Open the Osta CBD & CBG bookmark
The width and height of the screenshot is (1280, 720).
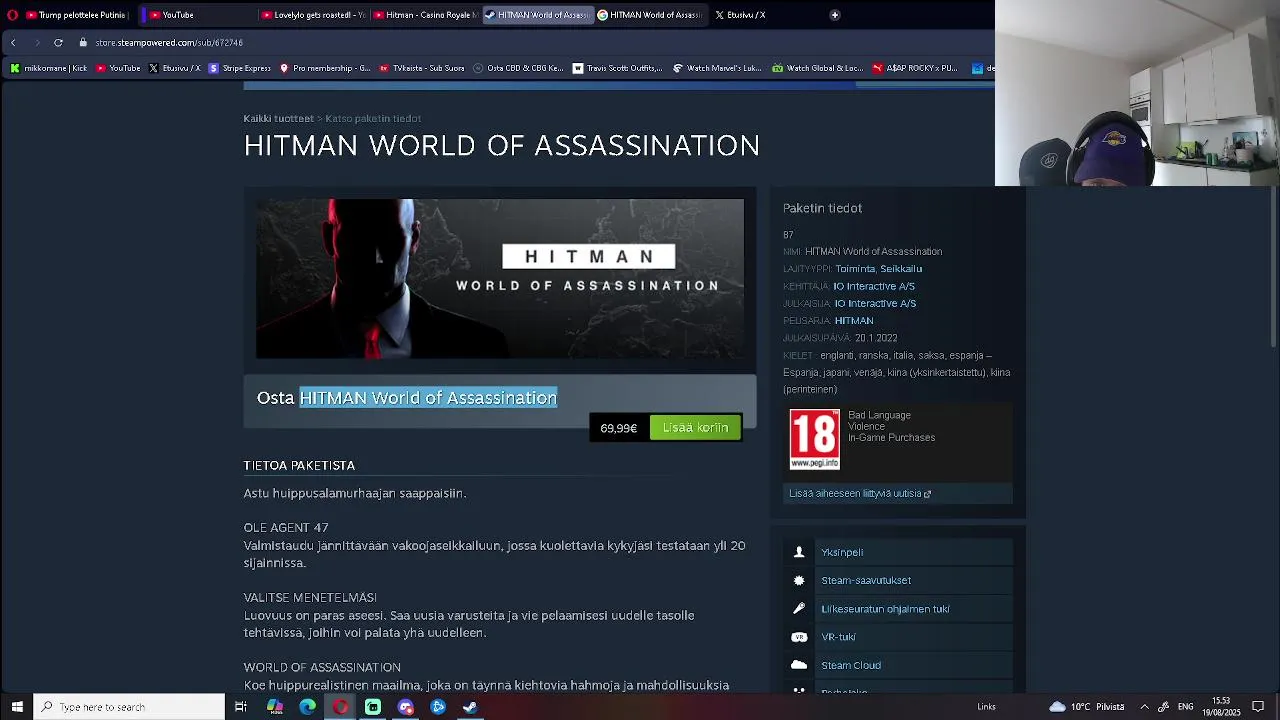click(518, 68)
